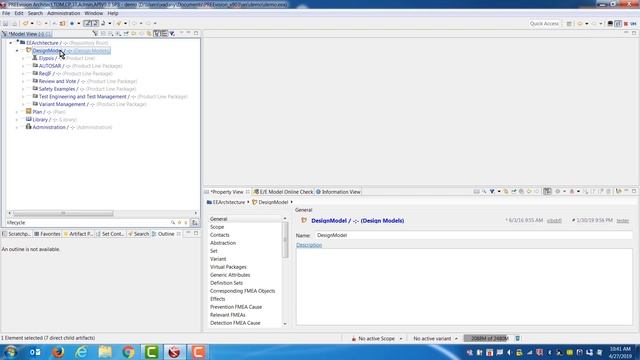Screen dimensions: 640x360
Task: Click the Save icon in the main toolbar
Action: click(6, 24)
